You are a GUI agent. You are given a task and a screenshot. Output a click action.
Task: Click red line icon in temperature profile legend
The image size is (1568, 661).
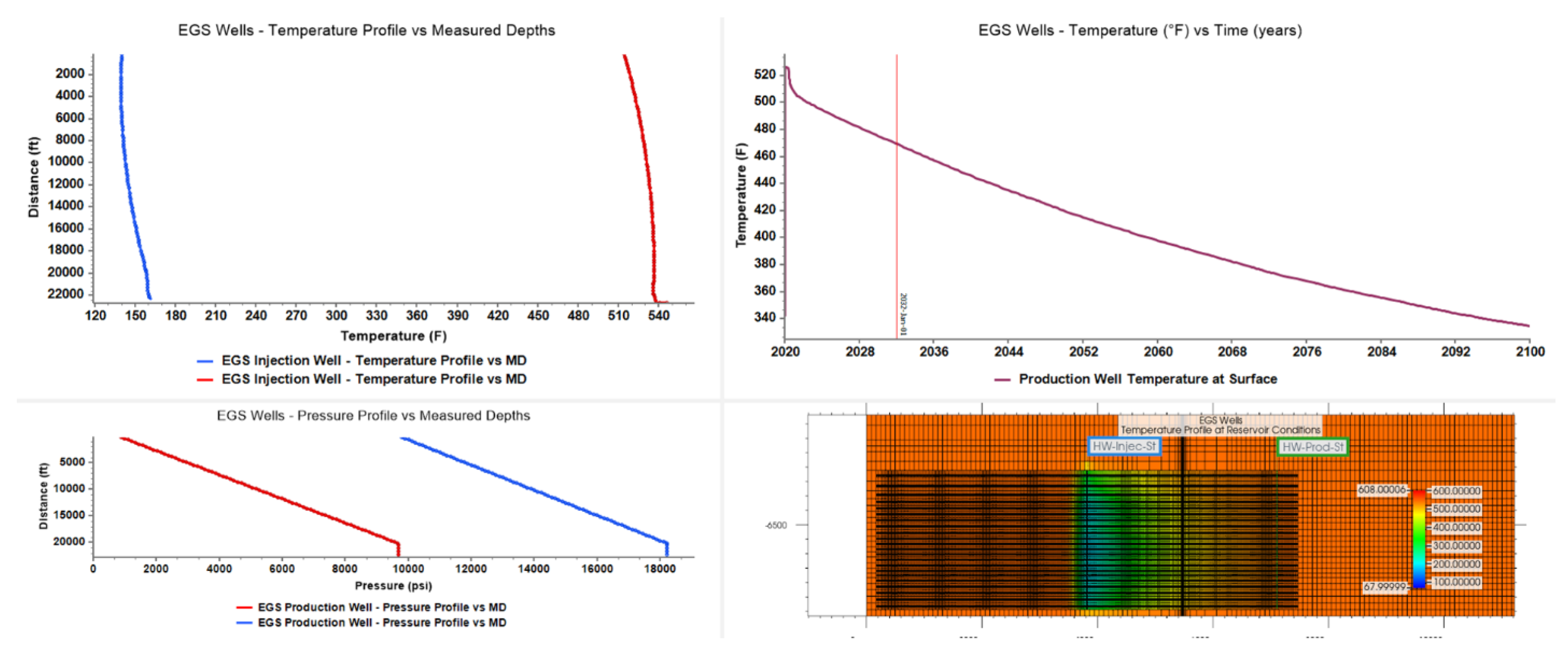pyautogui.click(x=205, y=380)
